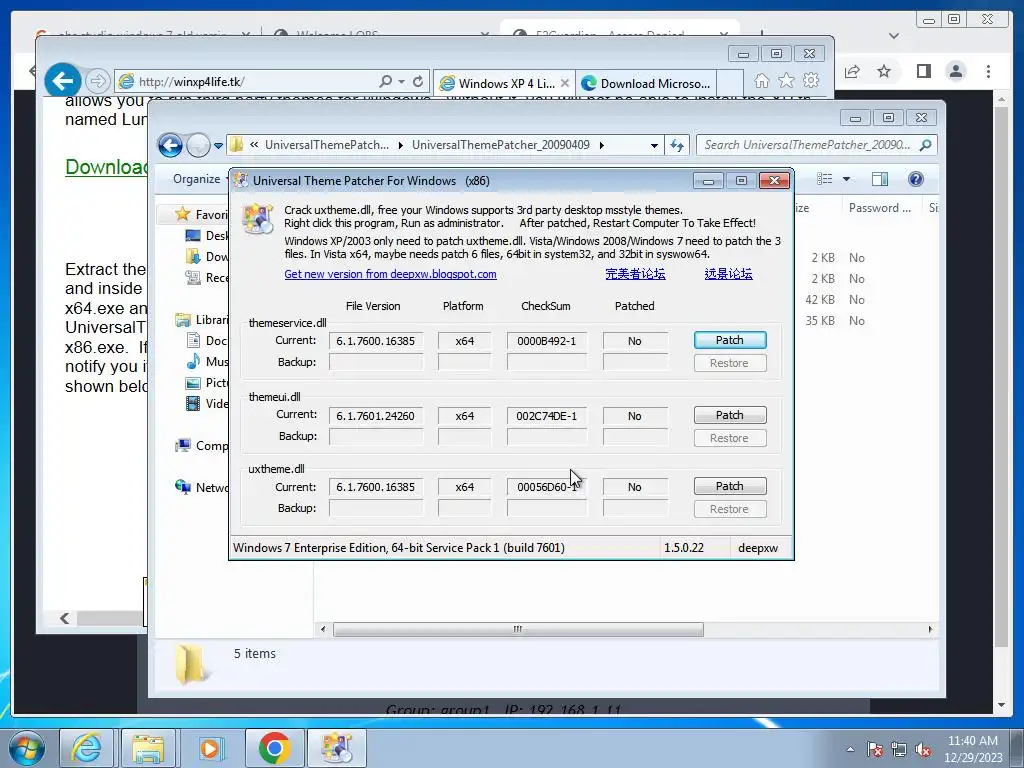Close the Windows XP 4 Life tab
Image resolution: width=1024 pixels, height=768 pixels.
point(565,84)
